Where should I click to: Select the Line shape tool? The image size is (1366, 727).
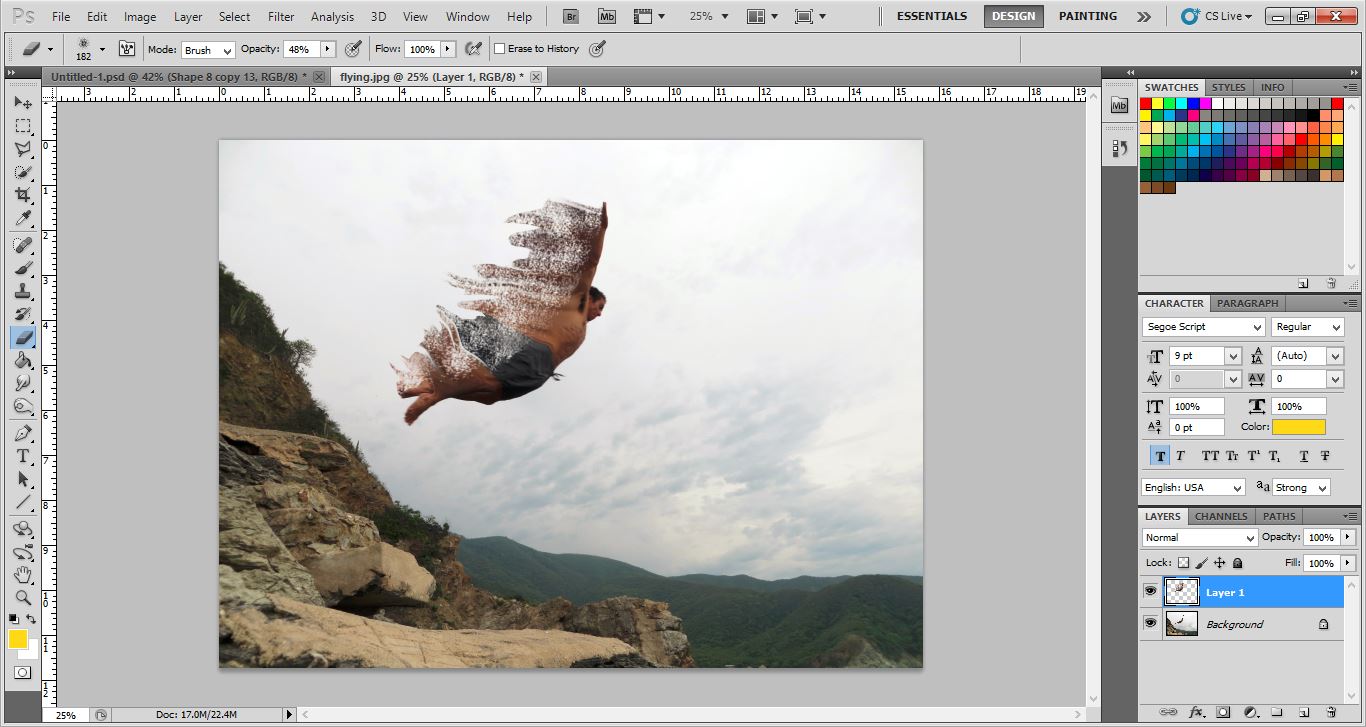(x=23, y=502)
